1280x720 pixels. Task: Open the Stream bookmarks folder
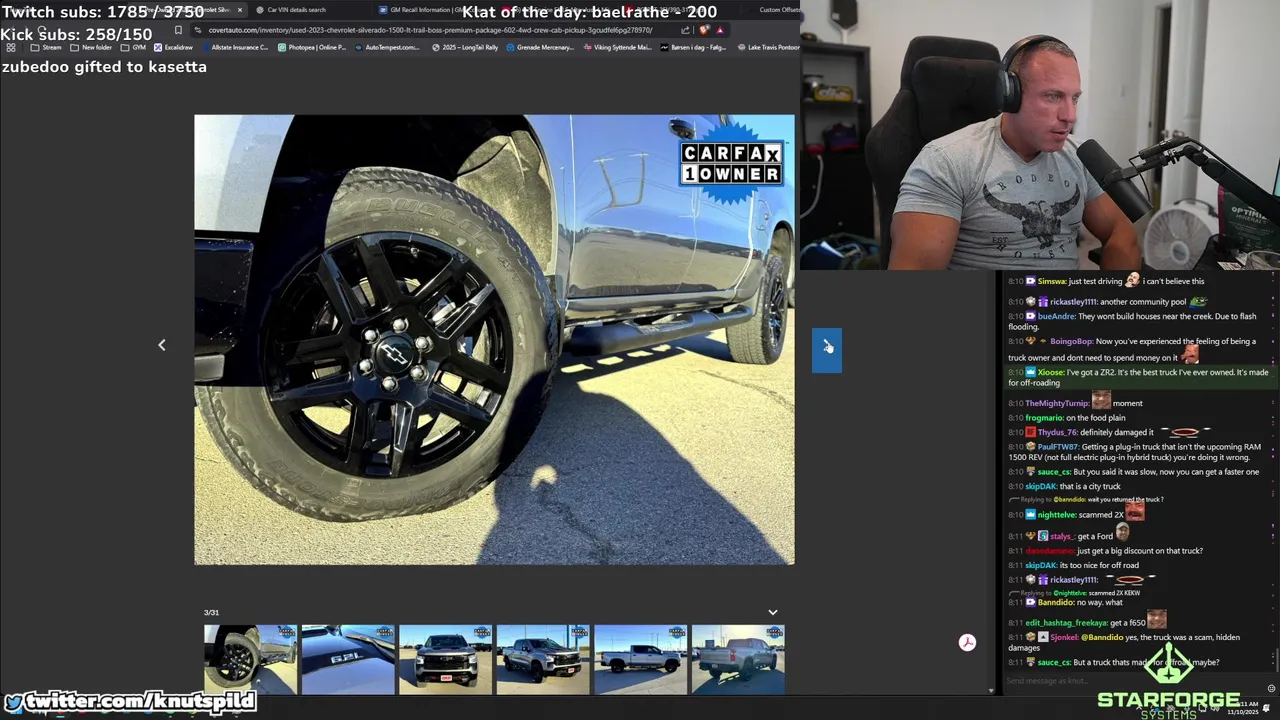pos(46,47)
